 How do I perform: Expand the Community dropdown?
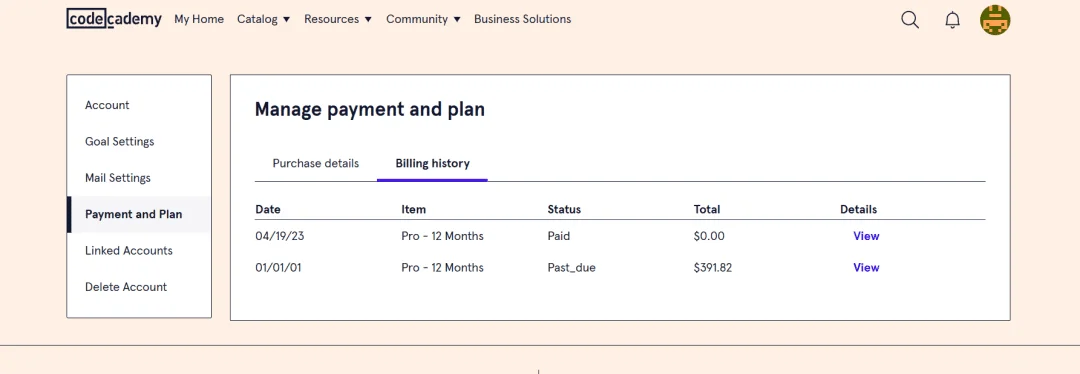(424, 19)
